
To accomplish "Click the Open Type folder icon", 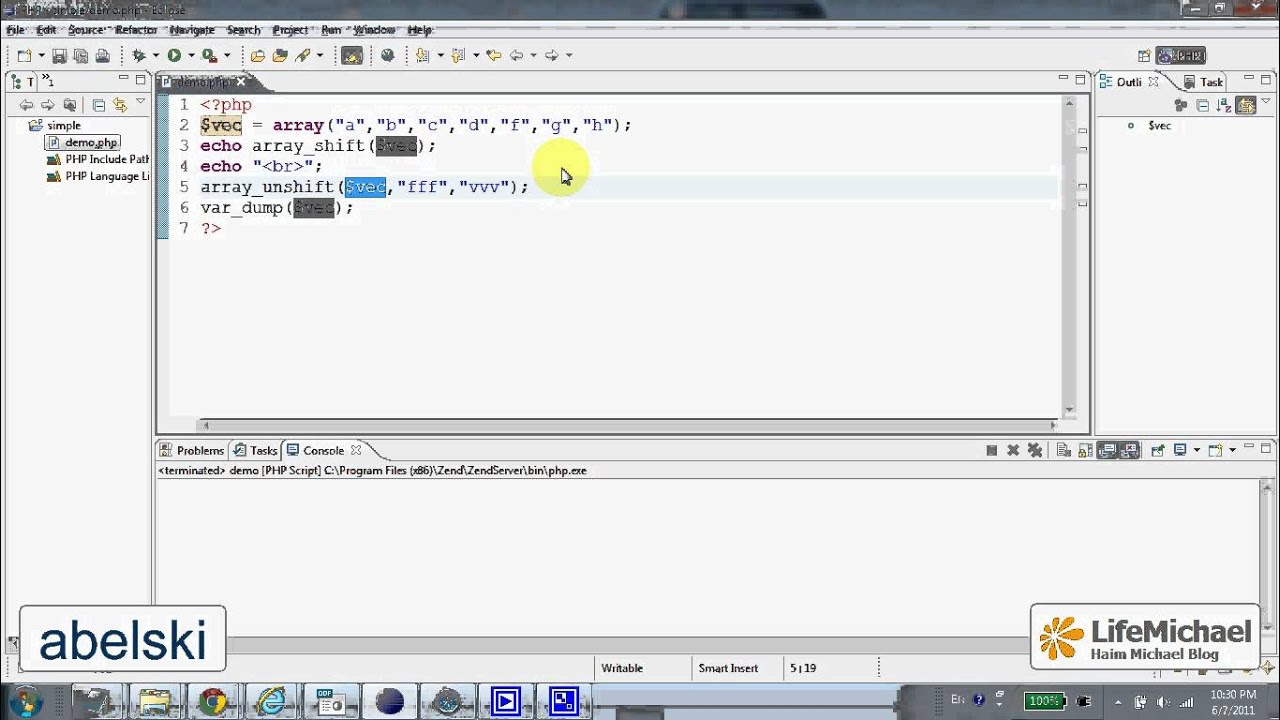I will pyautogui.click(x=257, y=56).
